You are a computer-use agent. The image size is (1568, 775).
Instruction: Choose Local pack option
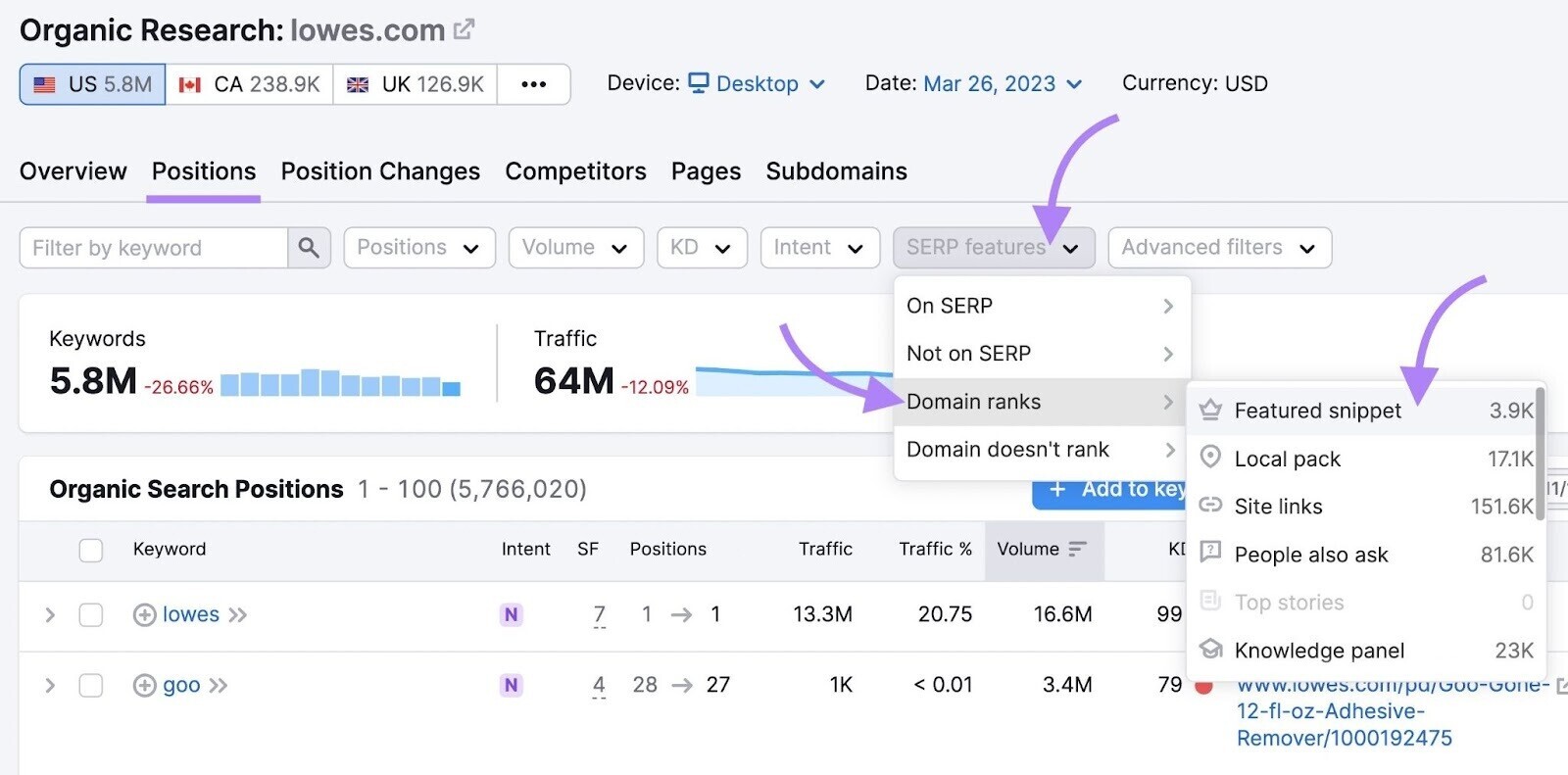coord(1362,459)
